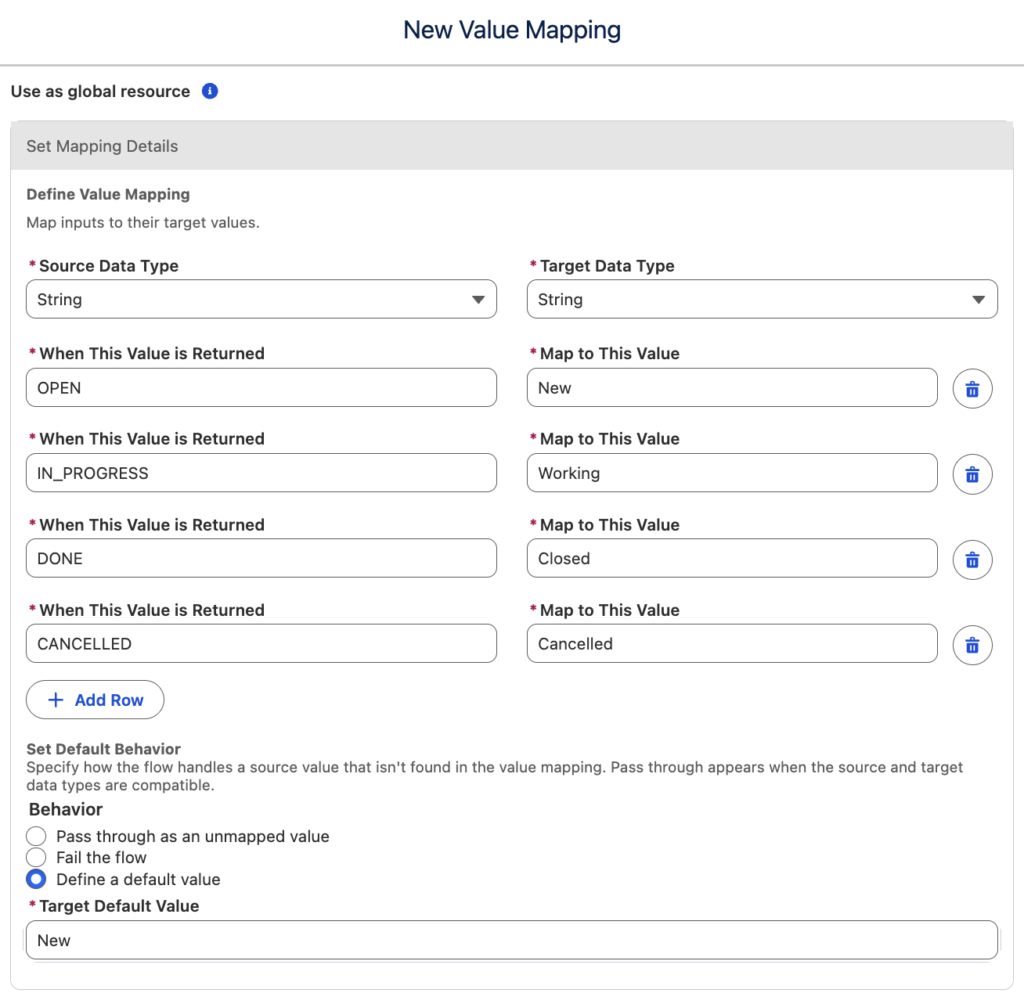This screenshot has width=1024, height=997.
Task: Open the New Value Mapping title link
Action: (512, 30)
